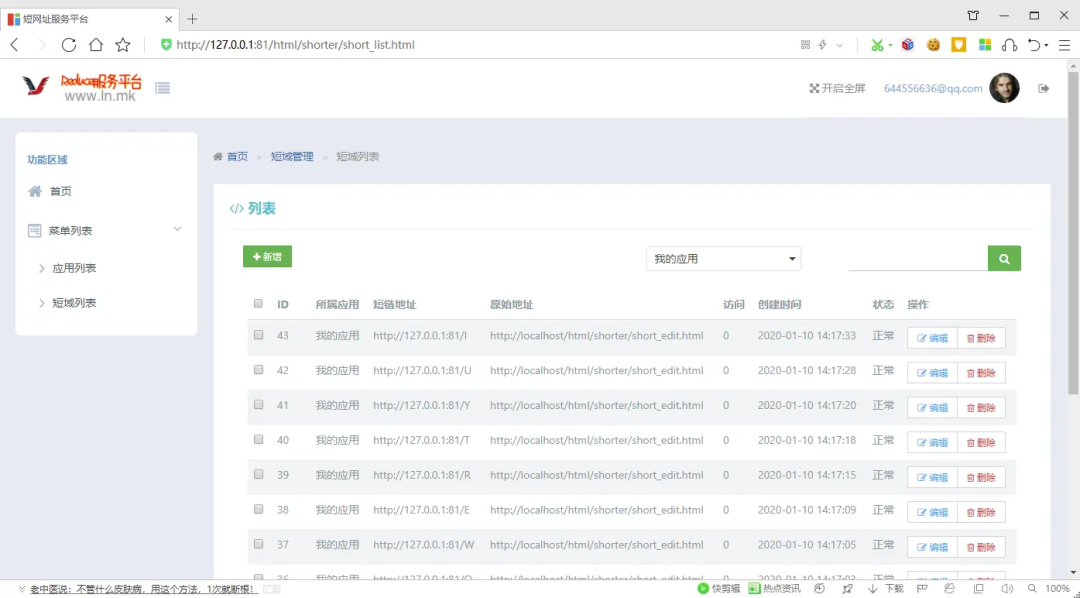Bookmark page with the star icon
This screenshot has width=1080, height=598.
[123, 45]
